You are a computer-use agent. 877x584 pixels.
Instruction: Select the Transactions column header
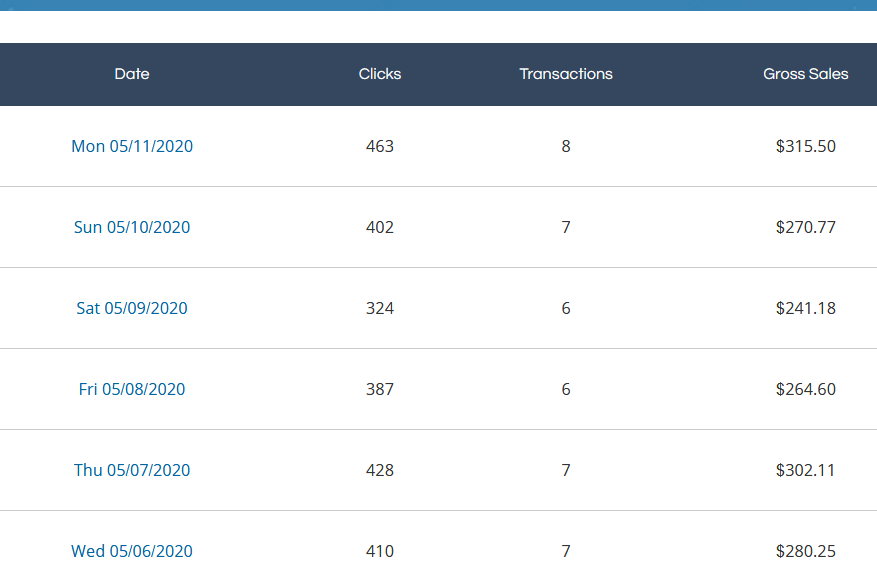click(x=566, y=74)
